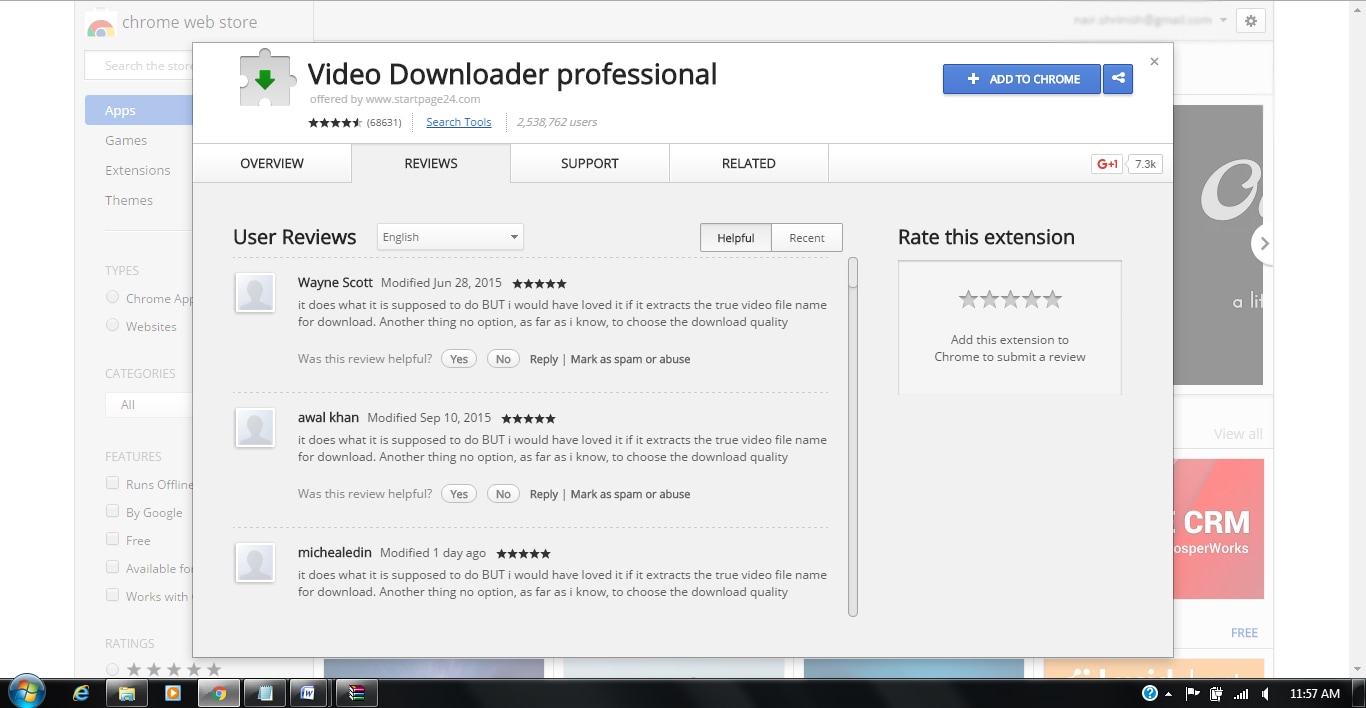
Task: Mark awal khan's review as spam
Action: click(630, 494)
